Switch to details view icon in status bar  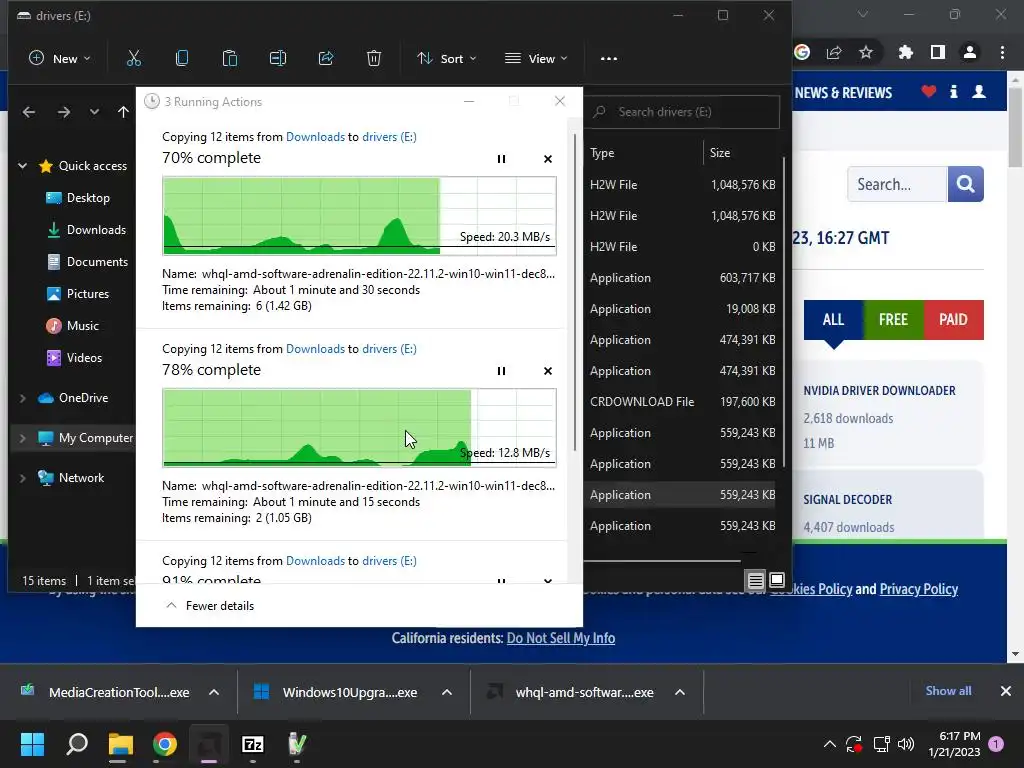756,580
